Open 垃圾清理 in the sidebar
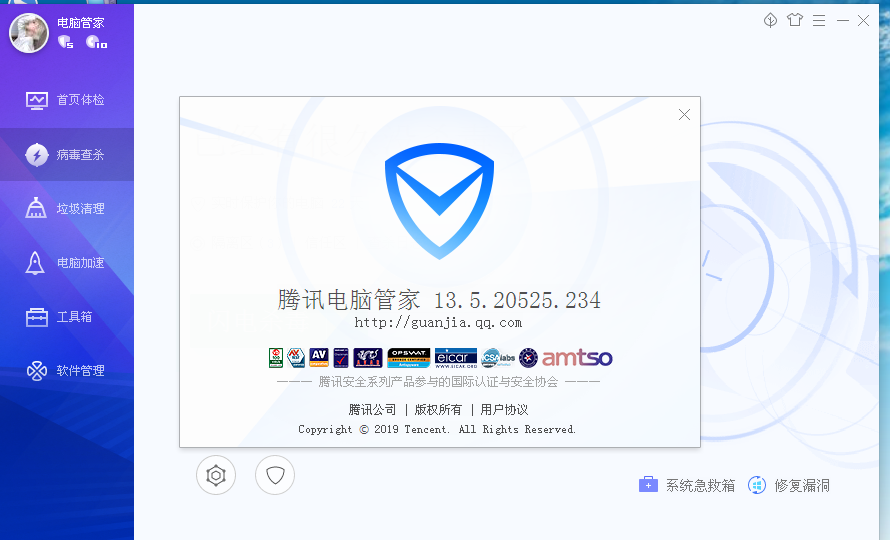The width and height of the screenshot is (890, 540). [x=66, y=208]
